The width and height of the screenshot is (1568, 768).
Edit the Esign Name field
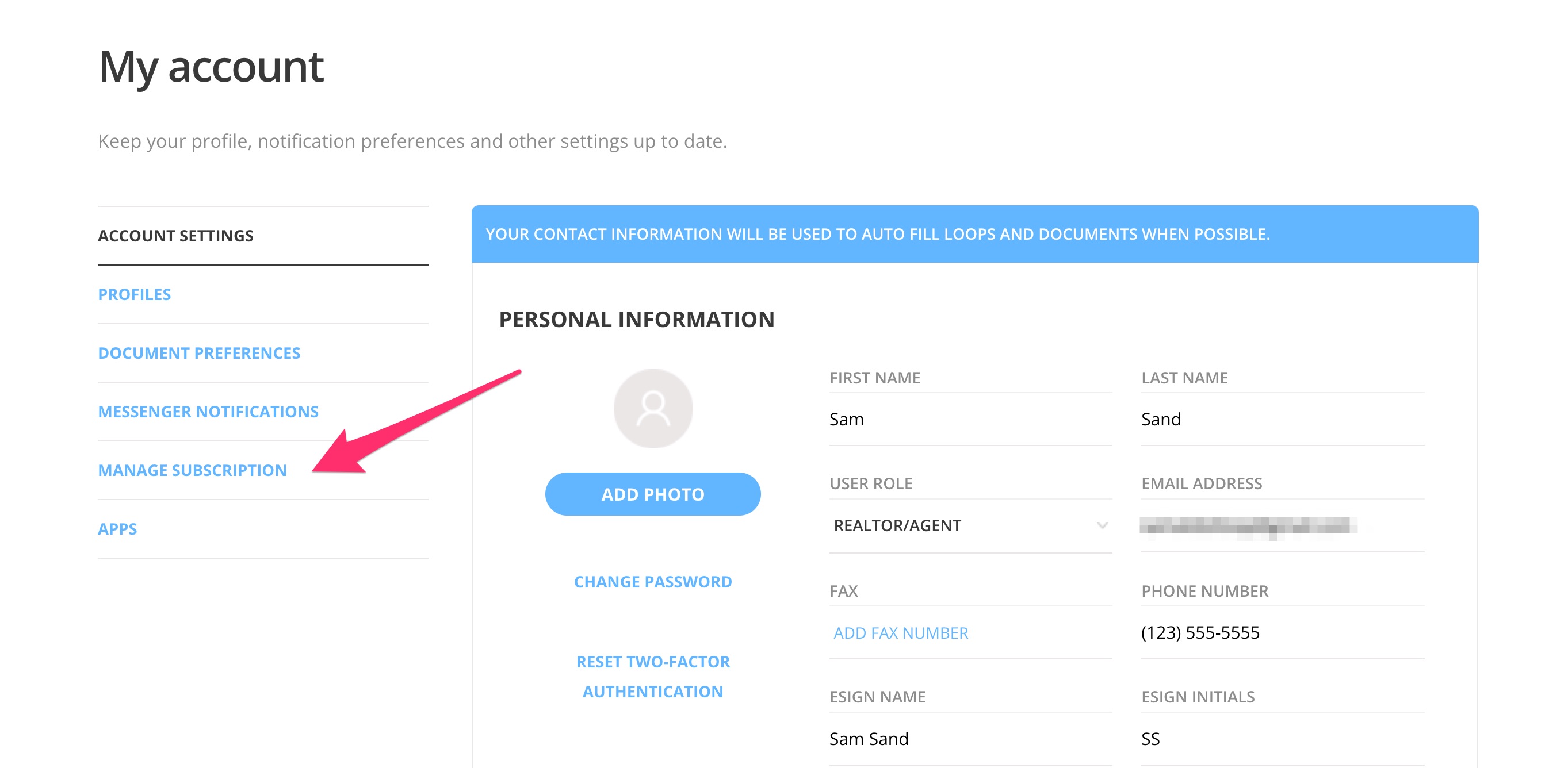pyautogui.click(x=970, y=739)
